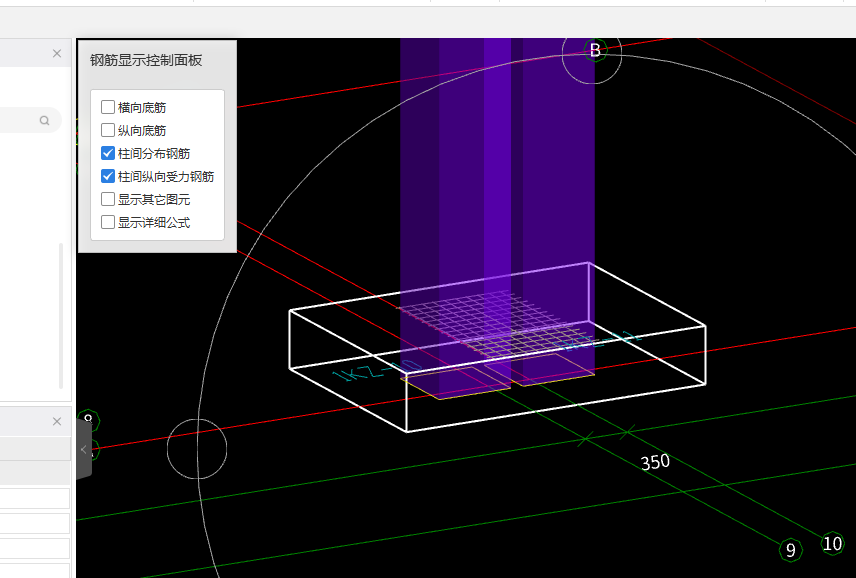
Task: Uncheck 柱间分布钢筋 checkbox
Action: pos(108,153)
